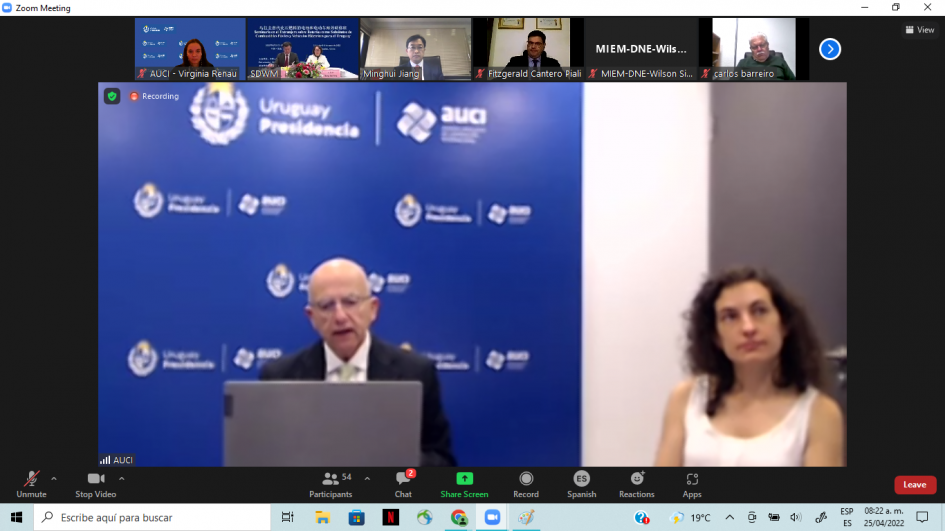Expand participants options caret

(367, 479)
